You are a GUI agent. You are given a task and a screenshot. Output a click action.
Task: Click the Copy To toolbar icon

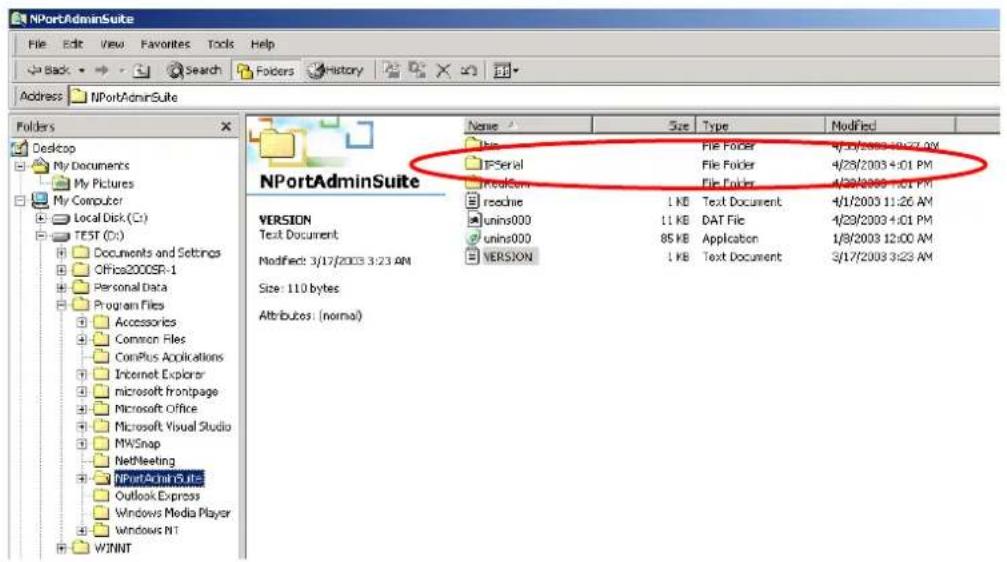coord(417,70)
